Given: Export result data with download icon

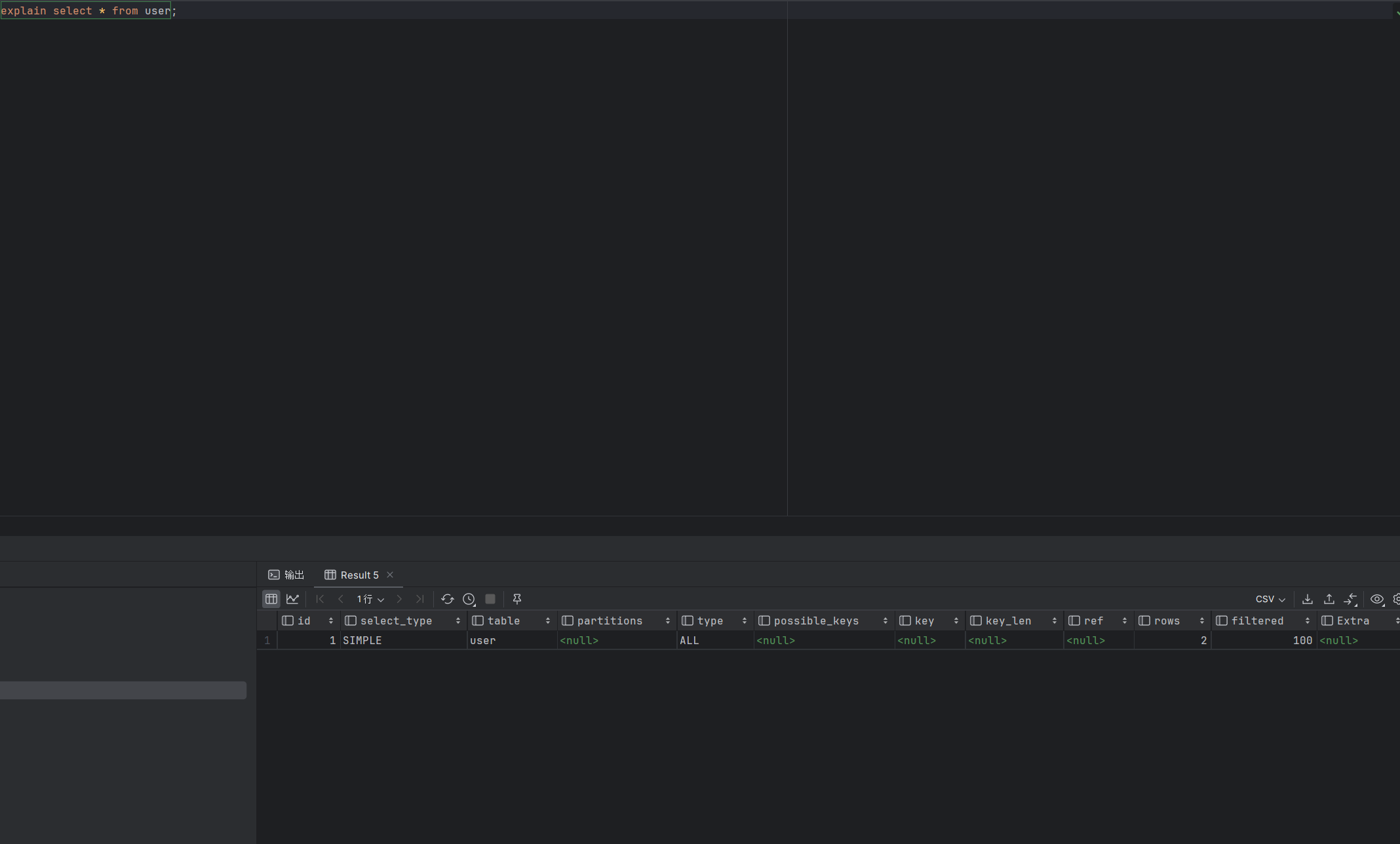Looking at the screenshot, I should [1307, 599].
